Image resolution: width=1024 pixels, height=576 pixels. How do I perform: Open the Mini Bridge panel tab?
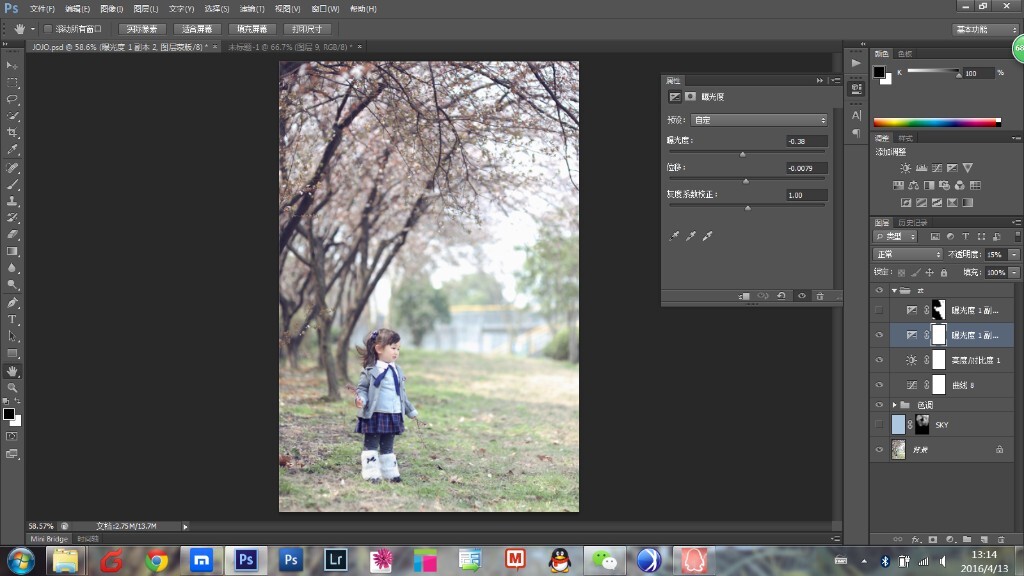(49, 539)
